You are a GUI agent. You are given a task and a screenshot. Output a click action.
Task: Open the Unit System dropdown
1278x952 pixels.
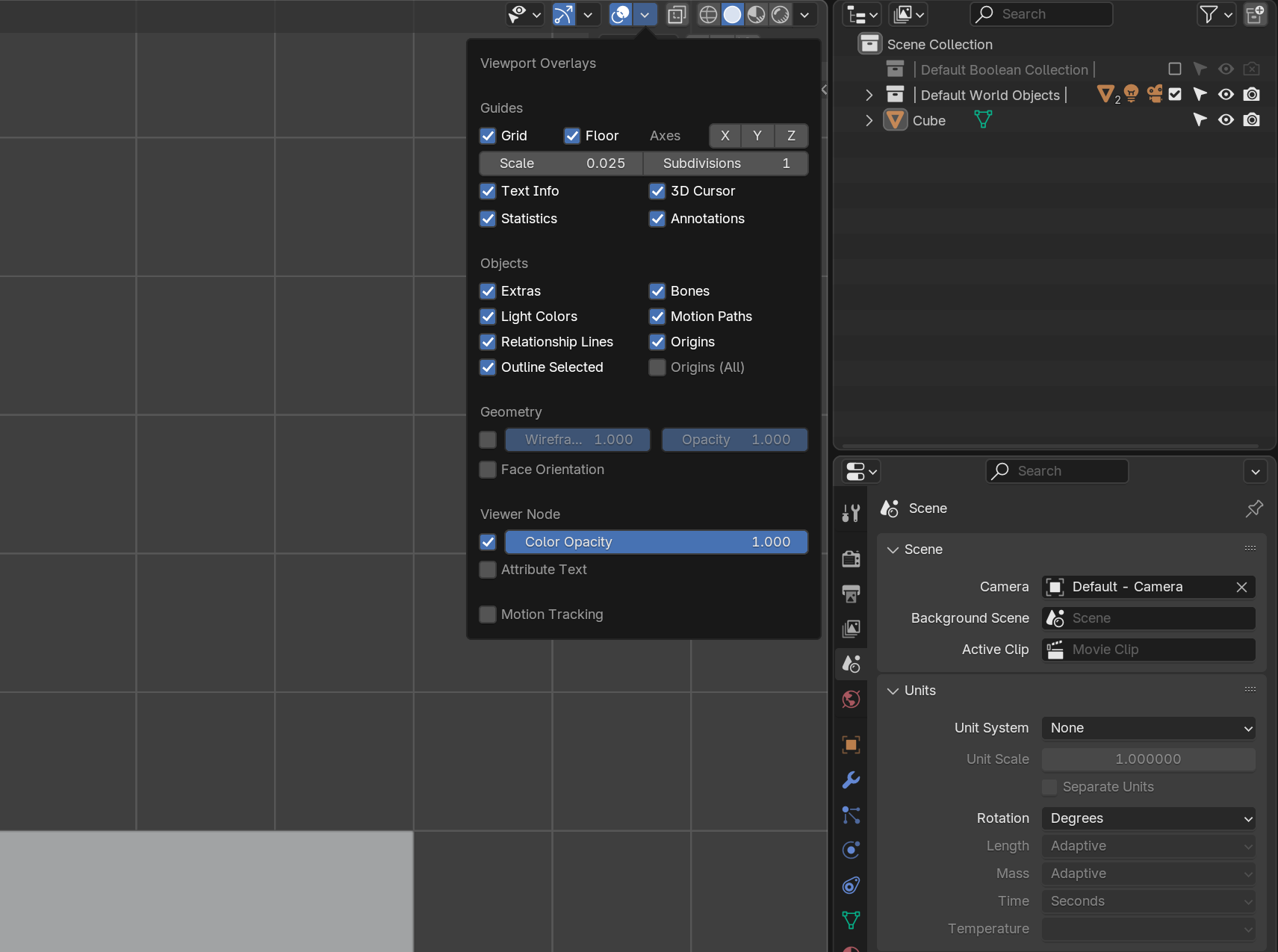(1149, 728)
